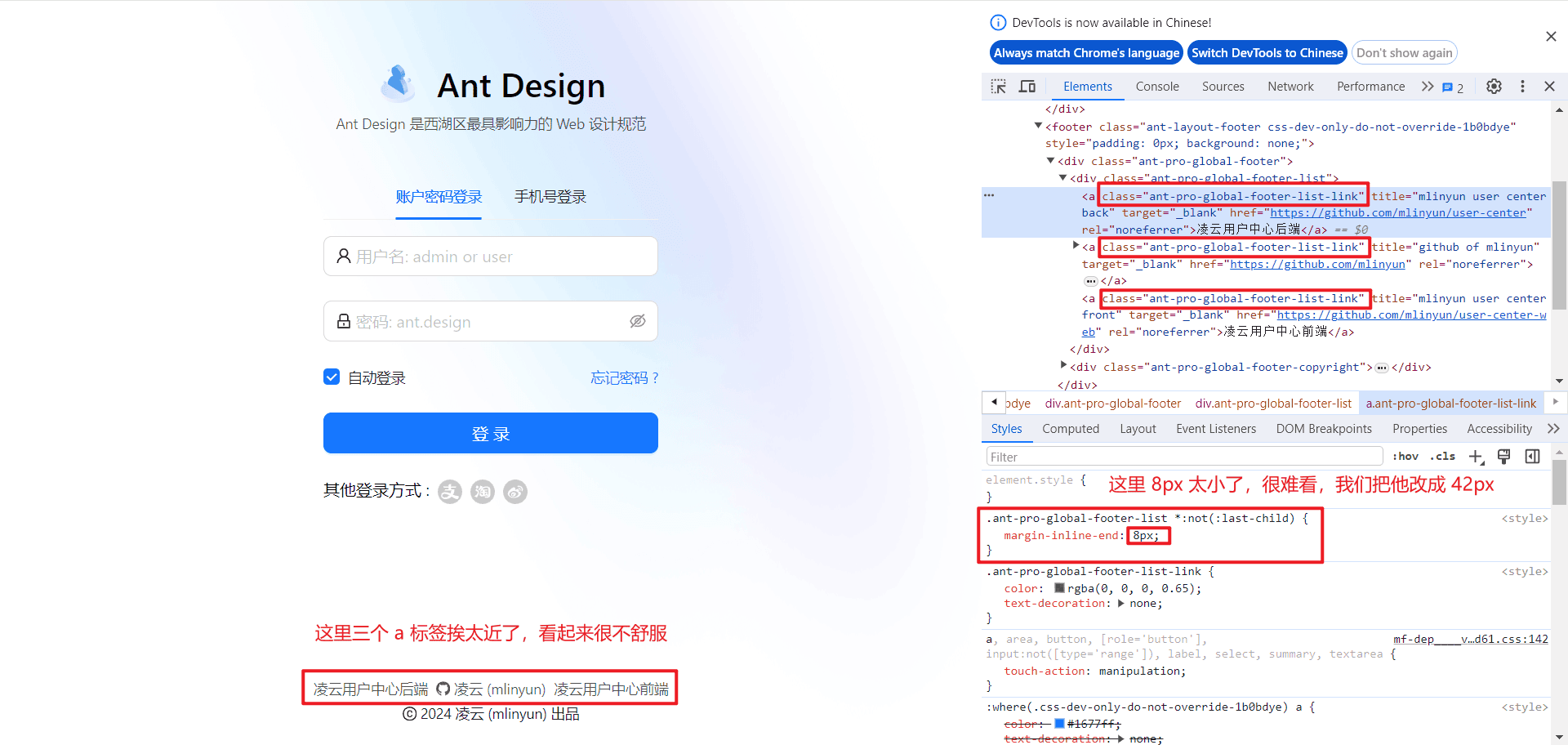Show more DevTools tabs chevron
Image resolution: width=1568 pixels, height=745 pixels.
point(1427,87)
